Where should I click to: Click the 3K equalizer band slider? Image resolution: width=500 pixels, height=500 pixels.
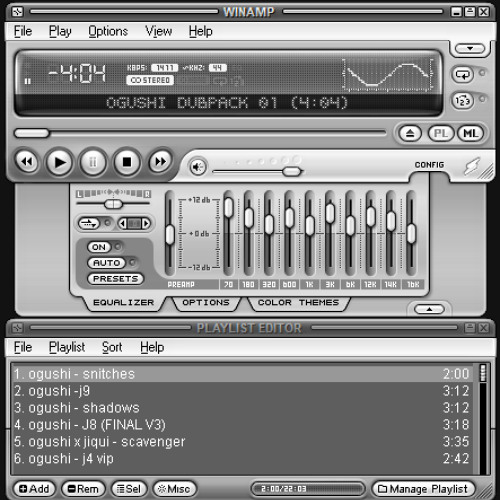330,213
